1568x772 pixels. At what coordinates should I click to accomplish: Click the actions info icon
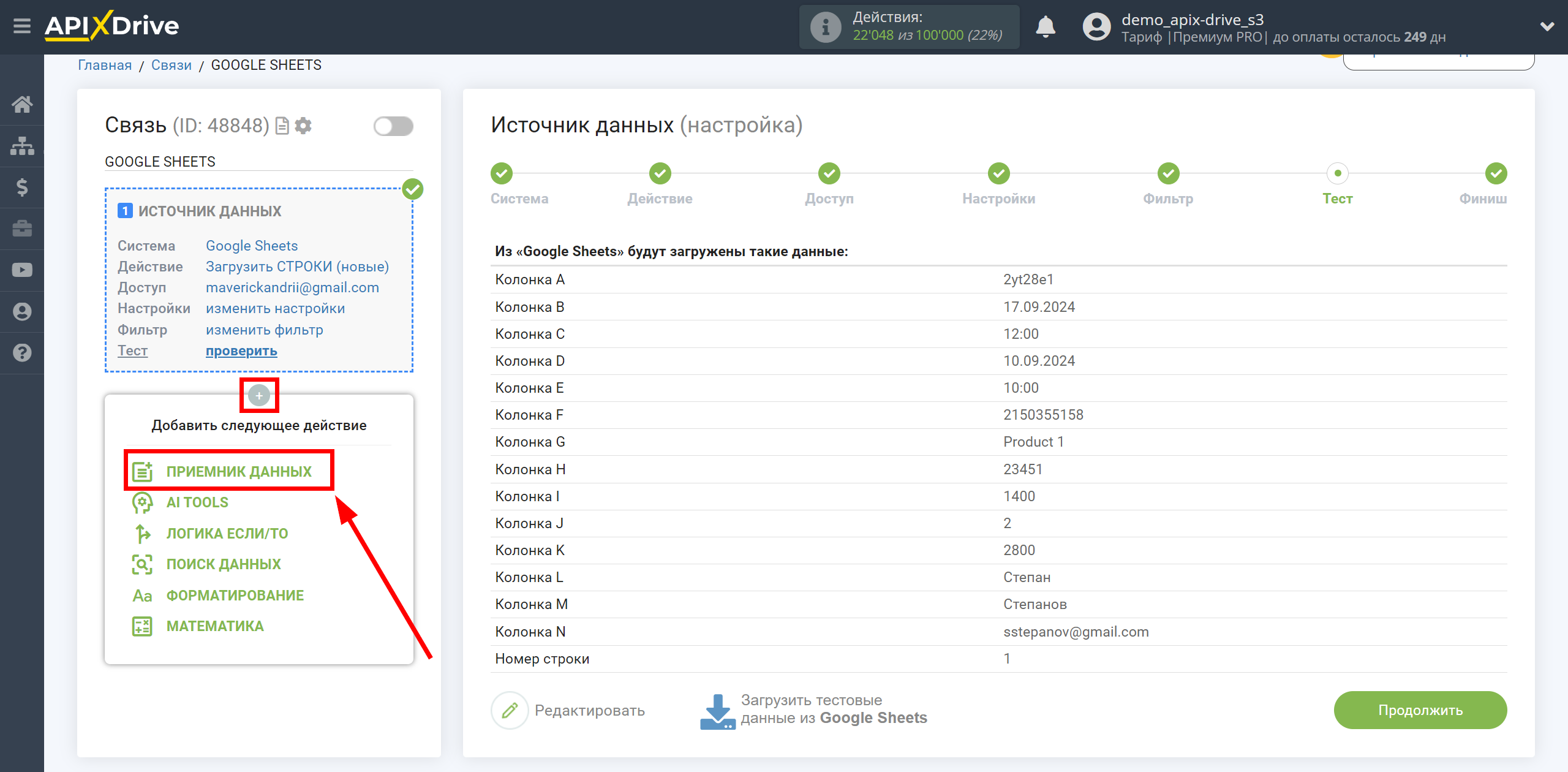(826, 27)
